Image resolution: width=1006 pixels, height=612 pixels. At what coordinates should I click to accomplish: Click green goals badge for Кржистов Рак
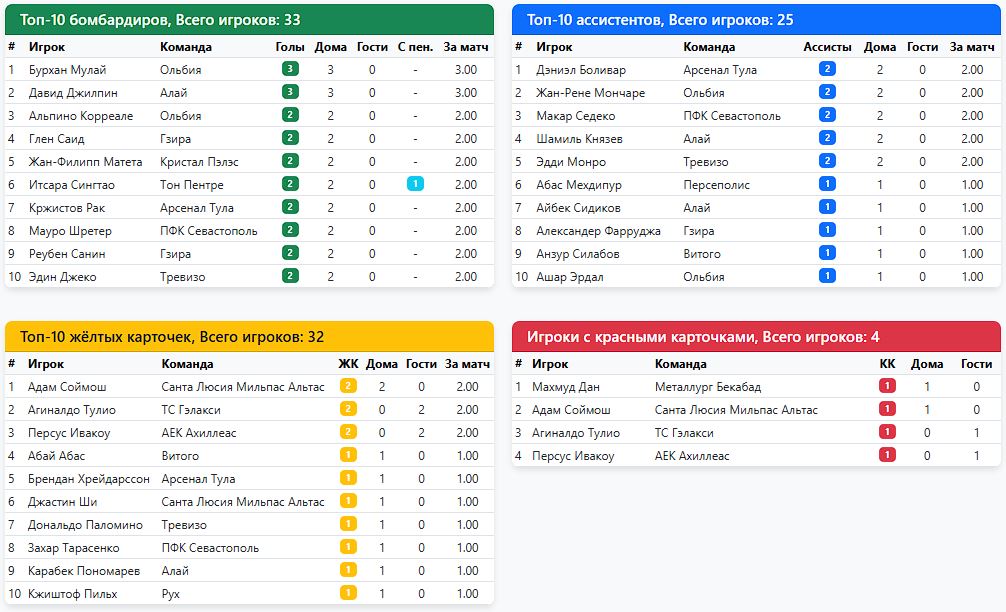(x=290, y=207)
